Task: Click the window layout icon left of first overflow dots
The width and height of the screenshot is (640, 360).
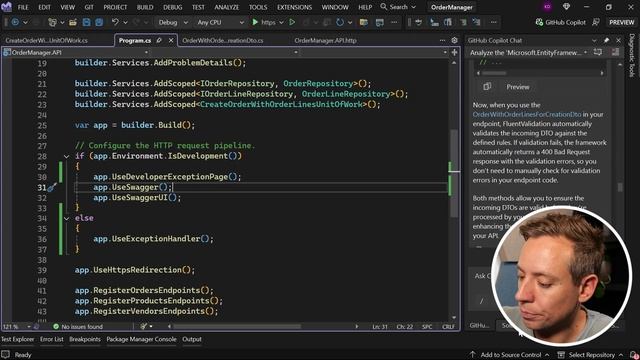Action: (380, 22)
